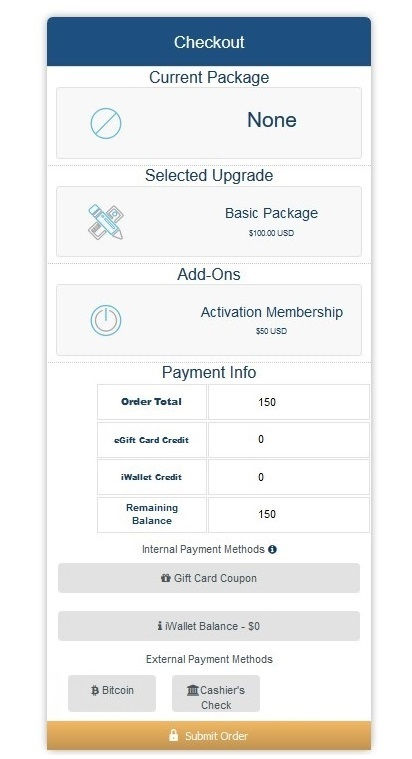
Task: Click the gift icon on Gift Card Coupon
Action: coord(166,578)
